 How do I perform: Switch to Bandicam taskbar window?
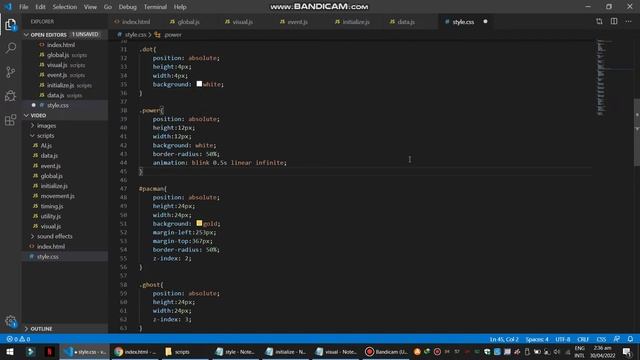coord(387,351)
